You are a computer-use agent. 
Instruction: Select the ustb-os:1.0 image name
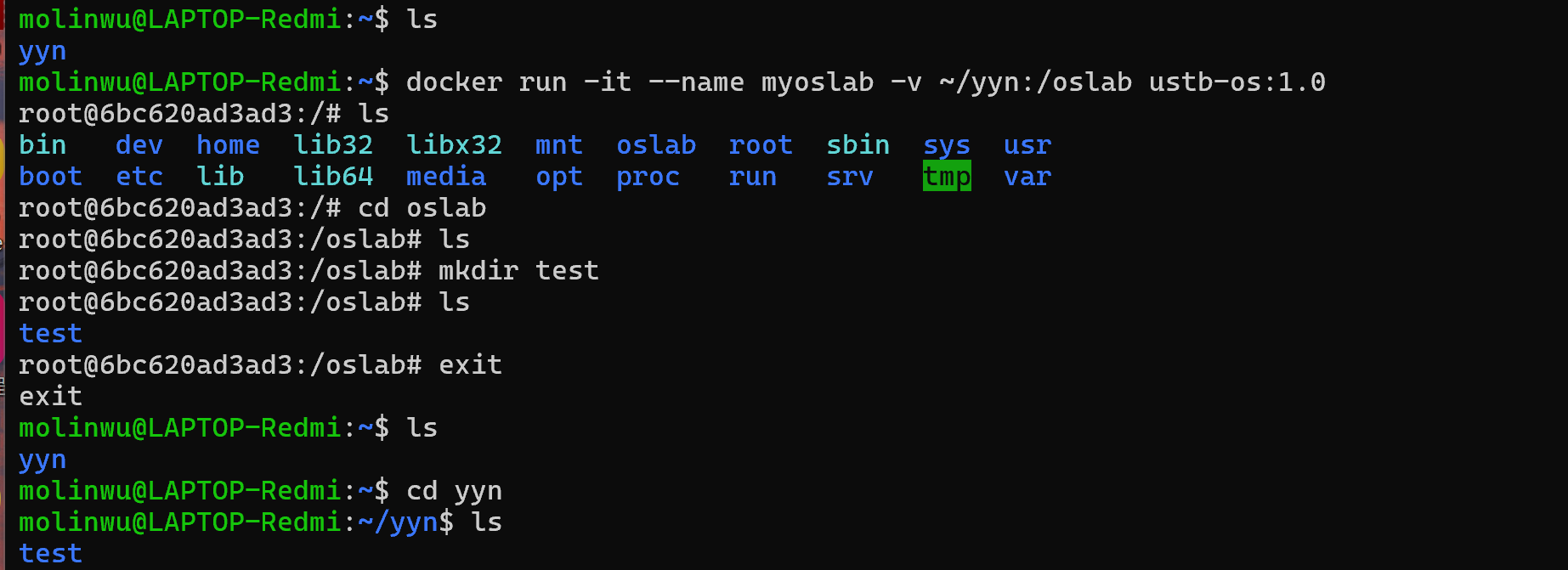pyautogui.click(x=1237, y=82)
